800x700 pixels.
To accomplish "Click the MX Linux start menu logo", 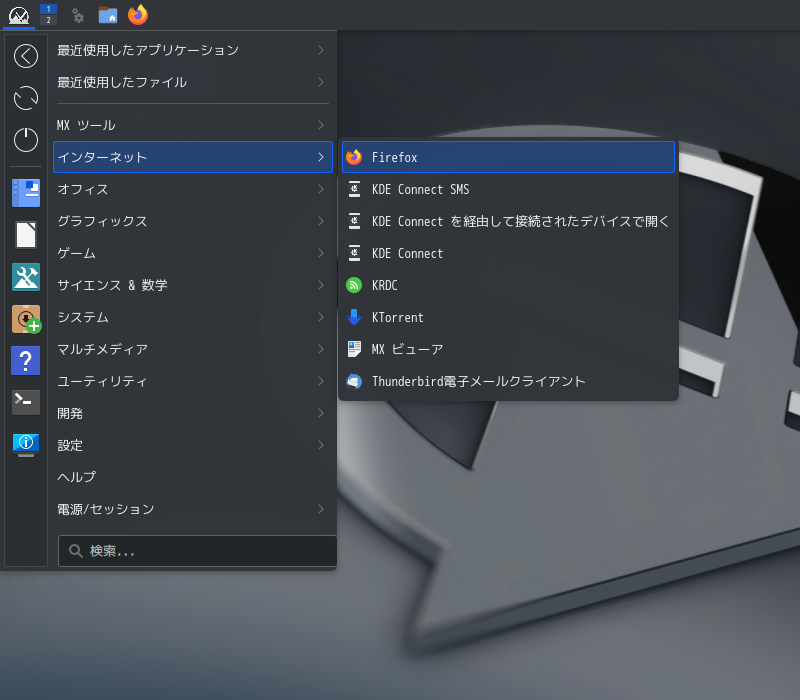I will click(x=19, y=15).
